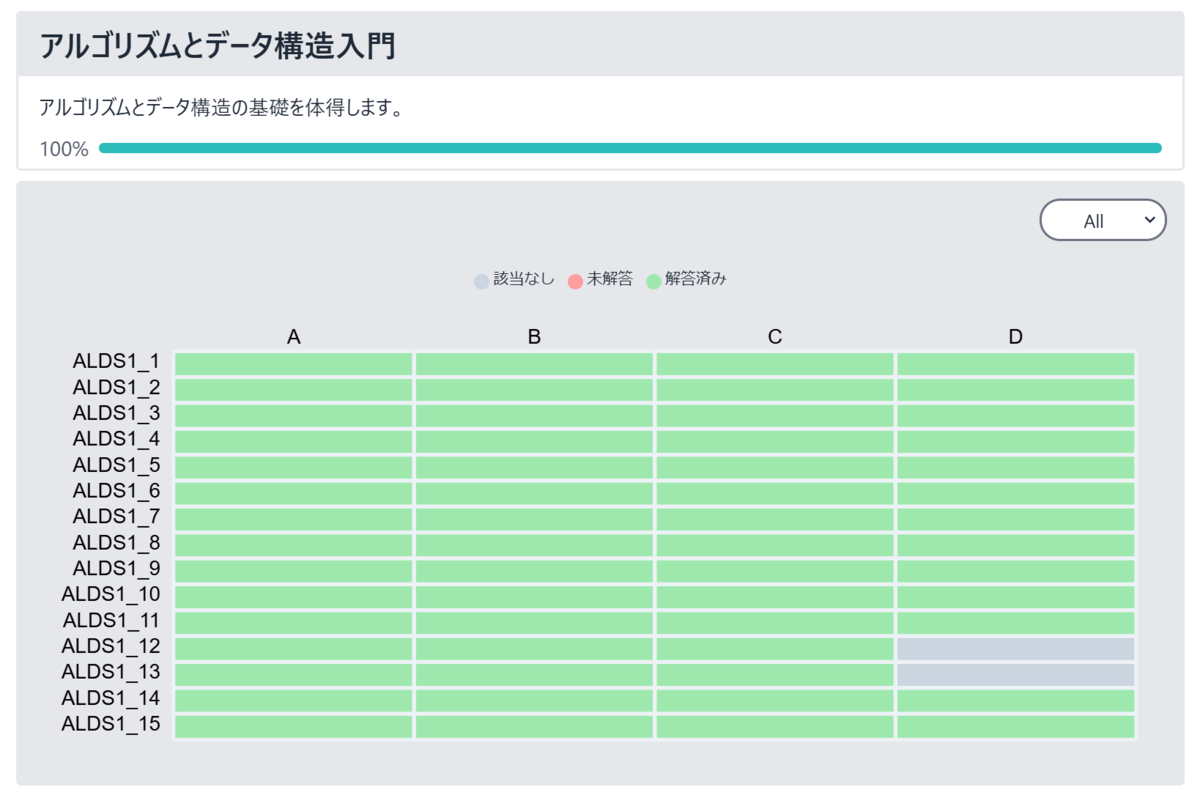Click column header D
The width and height of the screenshot is (1200, 787).
pos(1016,337)
